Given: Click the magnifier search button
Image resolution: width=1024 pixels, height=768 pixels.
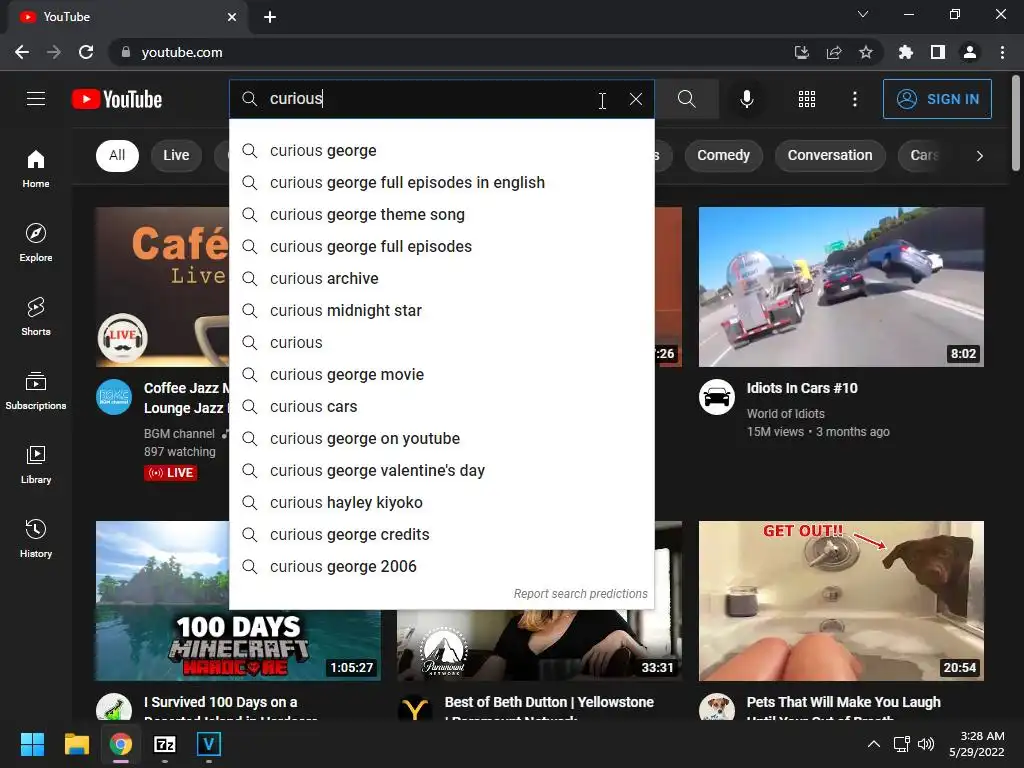Looking at the screenshot, I should point(686,99).
